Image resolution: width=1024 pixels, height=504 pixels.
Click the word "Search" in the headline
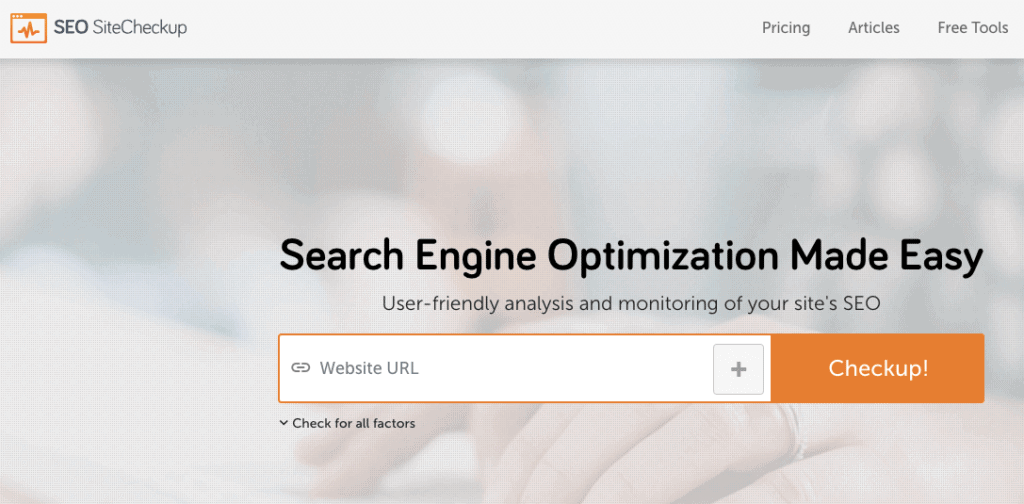[341, 257]
